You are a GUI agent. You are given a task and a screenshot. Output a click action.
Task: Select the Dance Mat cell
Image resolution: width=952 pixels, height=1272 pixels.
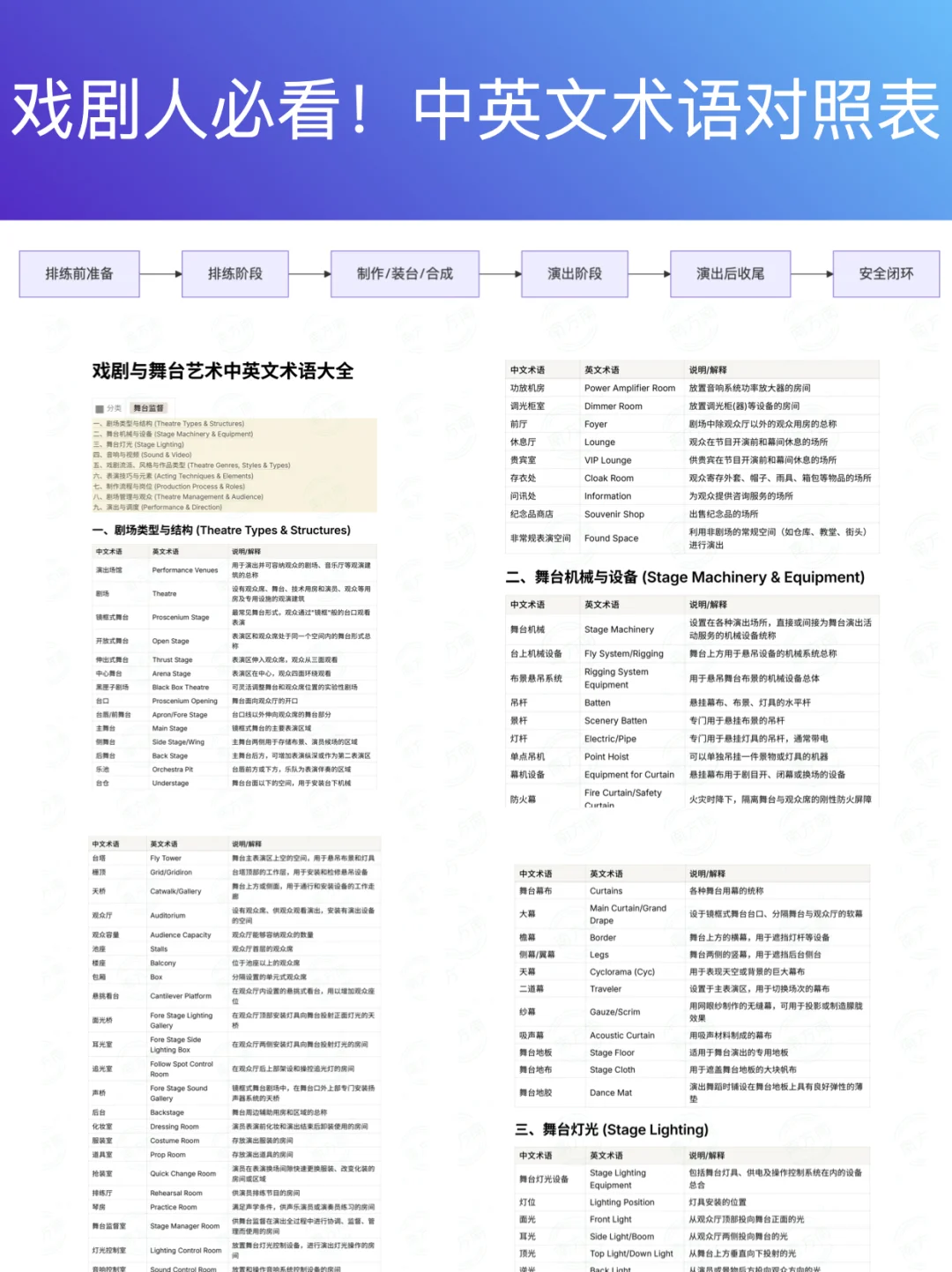click(611, 1093)
